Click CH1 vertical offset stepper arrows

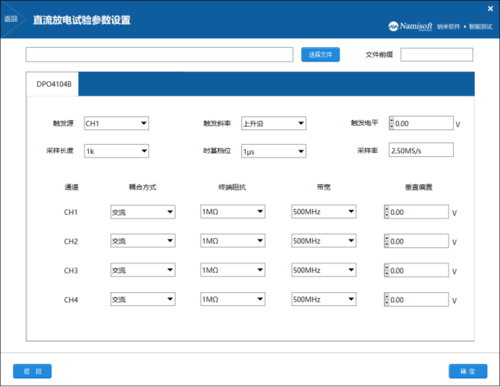coord(387,212)
